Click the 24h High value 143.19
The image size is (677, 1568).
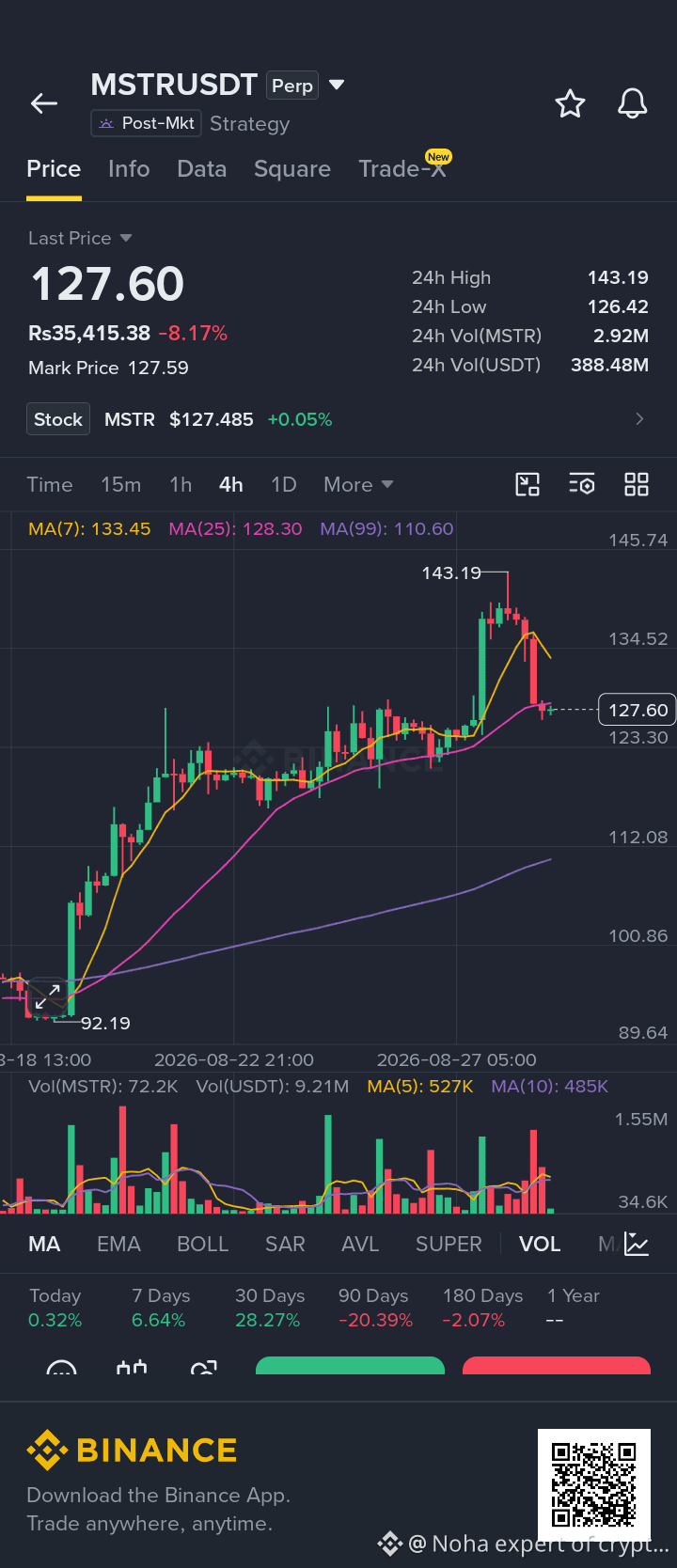coord(618,277)
